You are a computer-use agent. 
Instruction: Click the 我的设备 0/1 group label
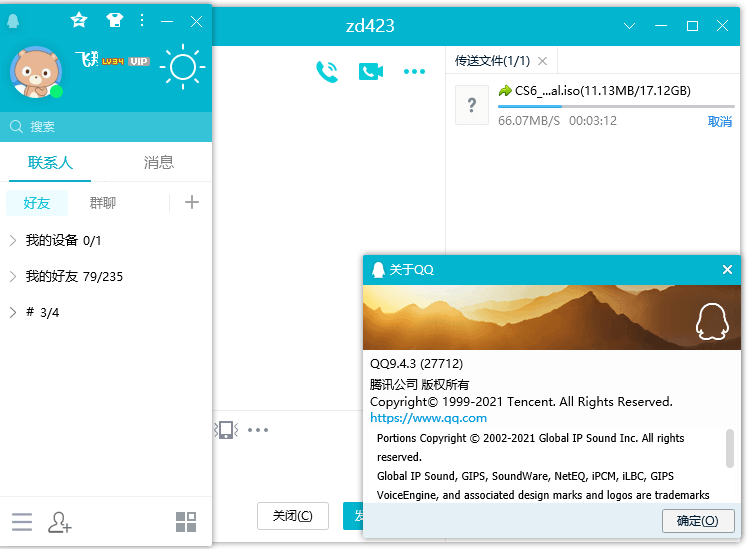(63, 240)
